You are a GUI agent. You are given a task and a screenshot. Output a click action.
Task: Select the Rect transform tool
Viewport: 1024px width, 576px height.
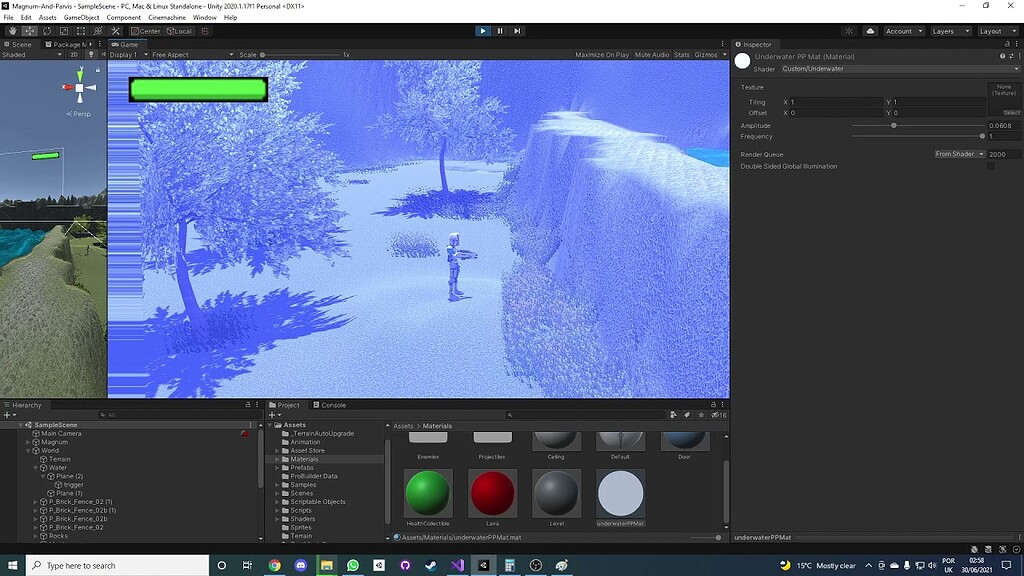tap(80, 31)
